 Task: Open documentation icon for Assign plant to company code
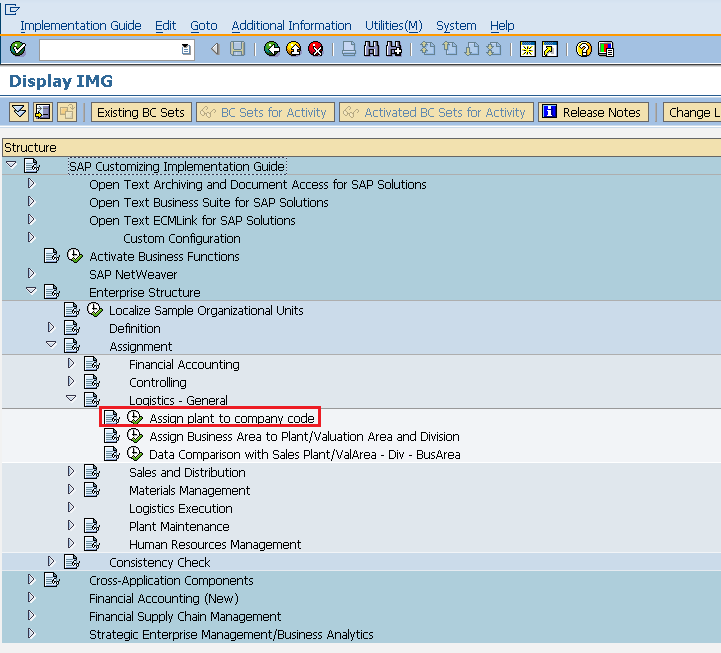(x=112, y=418)
